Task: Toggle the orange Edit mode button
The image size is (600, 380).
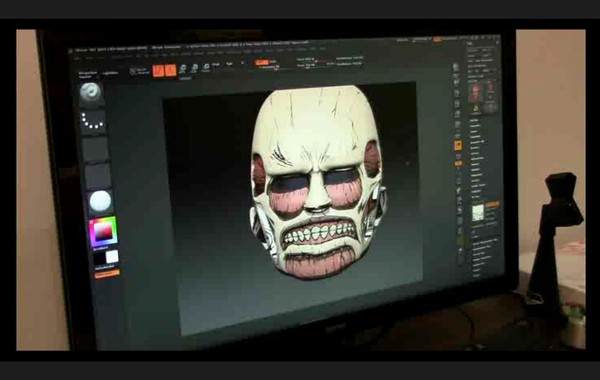Action: pos(158,71)
